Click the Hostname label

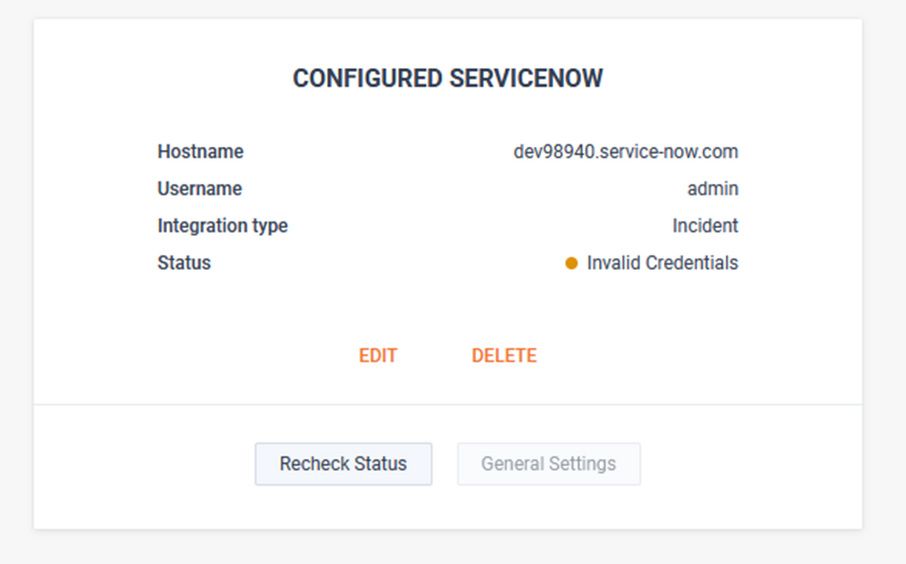(x=200, y=151)
